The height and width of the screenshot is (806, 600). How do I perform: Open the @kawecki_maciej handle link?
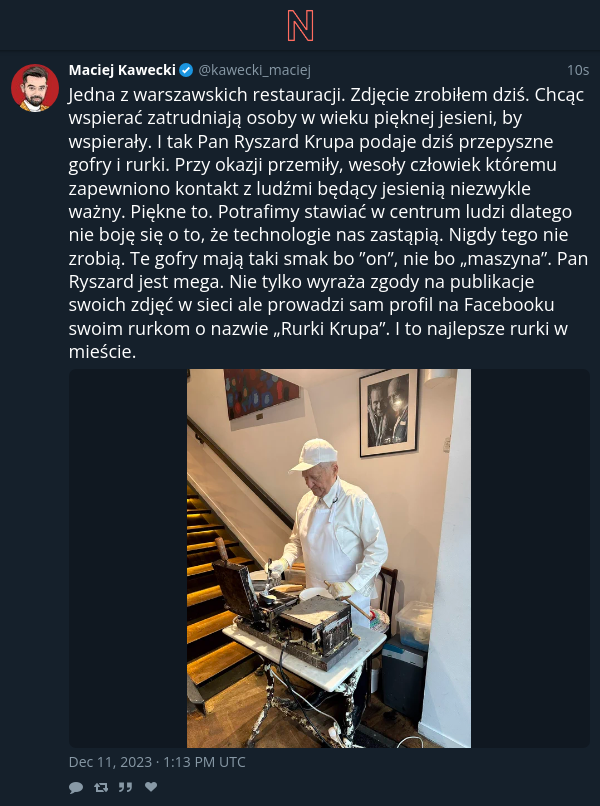(254, 70)
